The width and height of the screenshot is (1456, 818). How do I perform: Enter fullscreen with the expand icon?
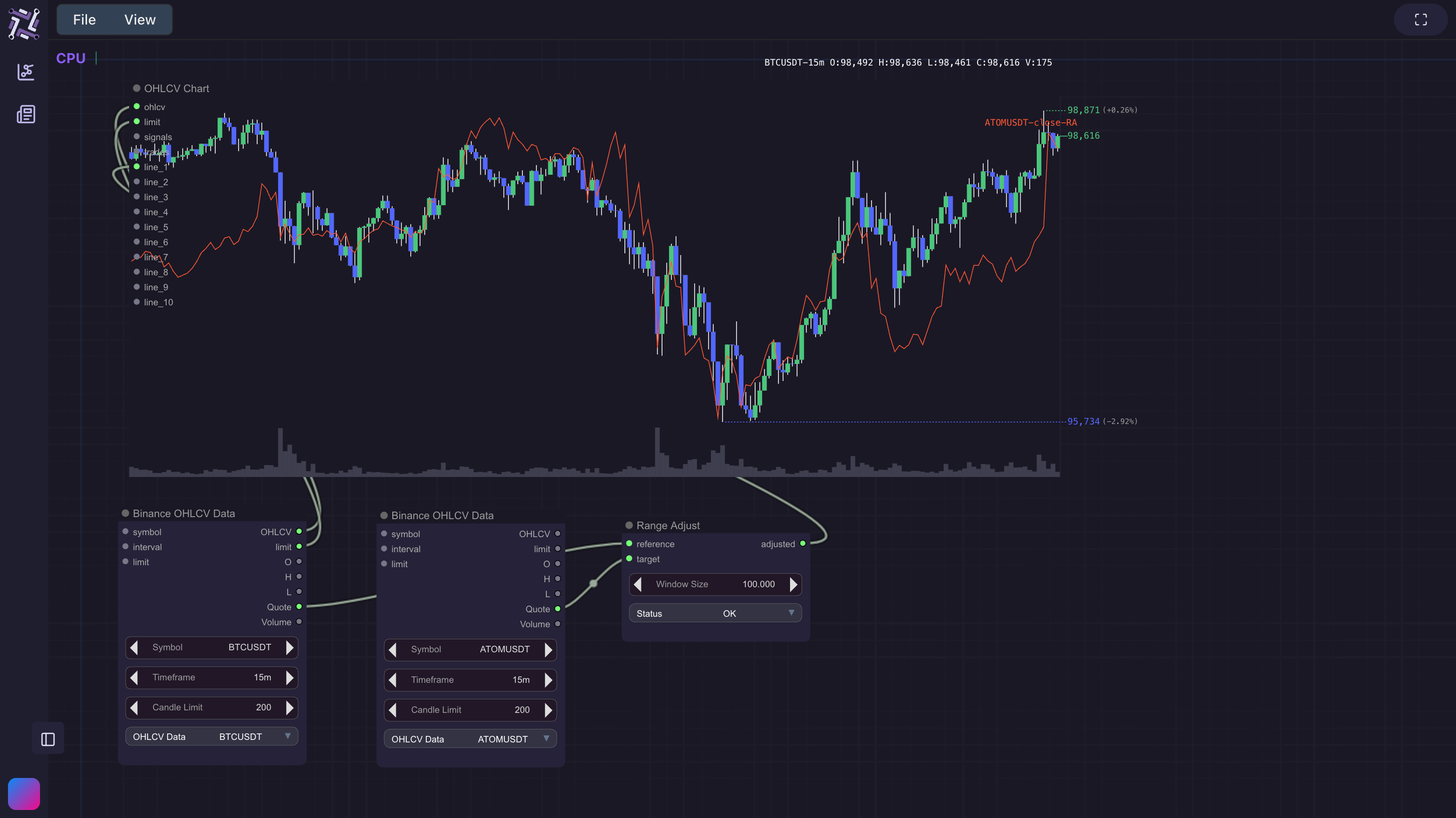coord(1420,20)
